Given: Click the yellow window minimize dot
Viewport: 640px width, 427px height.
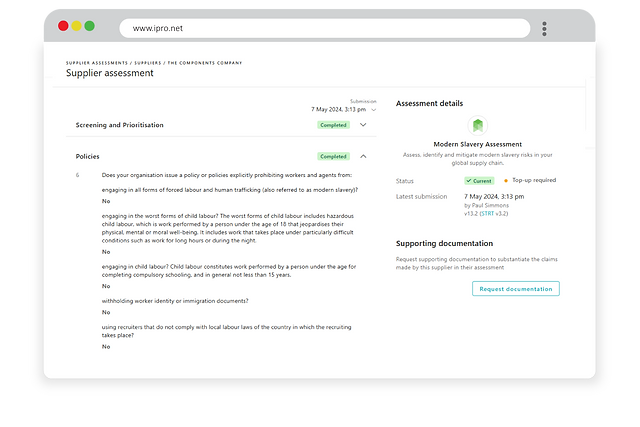Looking at the screenshot, I should point(76,26).
